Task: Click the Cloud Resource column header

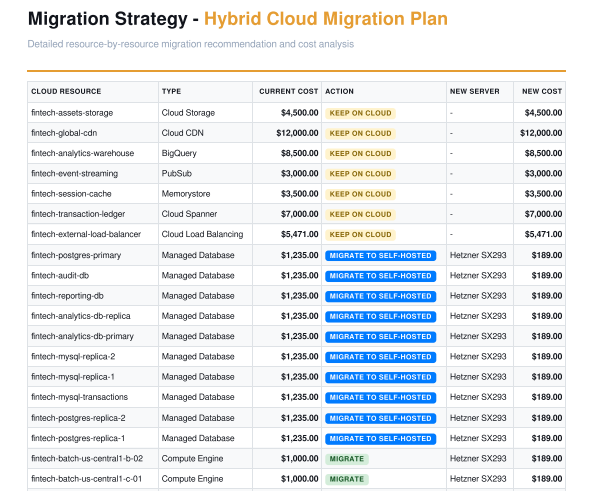Action: tap(93, 91)
